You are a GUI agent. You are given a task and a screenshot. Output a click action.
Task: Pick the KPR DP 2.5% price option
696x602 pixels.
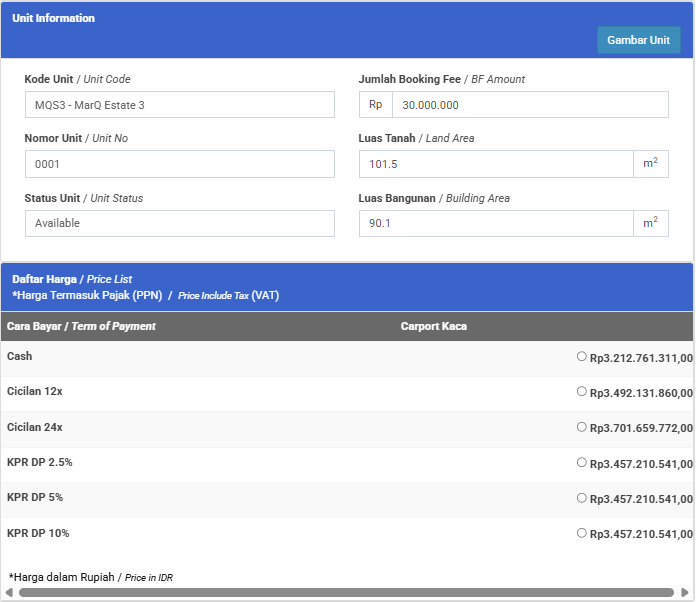pyautogui.click(x=582, y=462)
